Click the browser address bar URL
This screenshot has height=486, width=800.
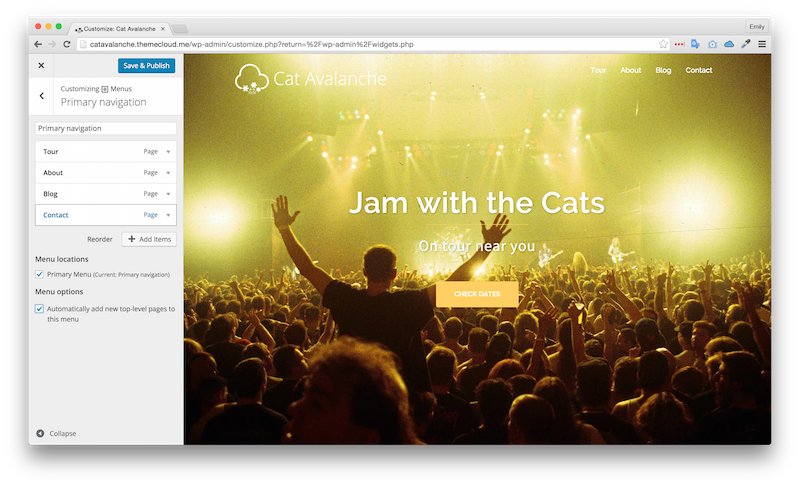click(252, 44)
